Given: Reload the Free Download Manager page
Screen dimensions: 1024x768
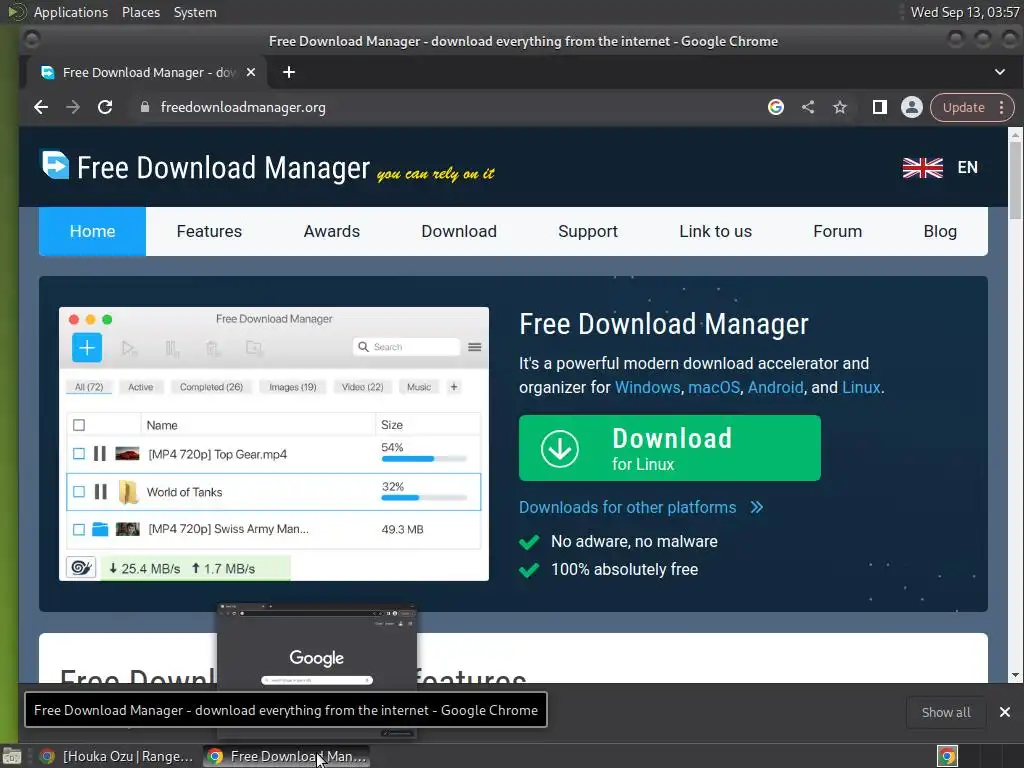Looking at the screenshot, I should [104, 107].
